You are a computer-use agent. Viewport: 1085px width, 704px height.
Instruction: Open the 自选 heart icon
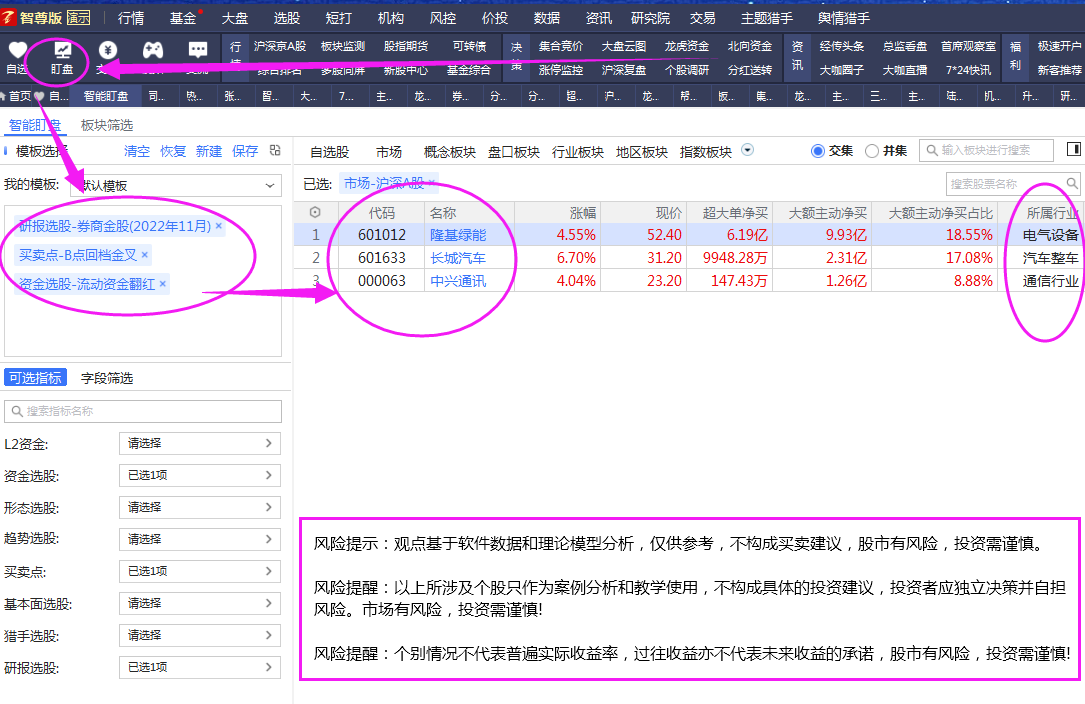(x=17, y=50)
